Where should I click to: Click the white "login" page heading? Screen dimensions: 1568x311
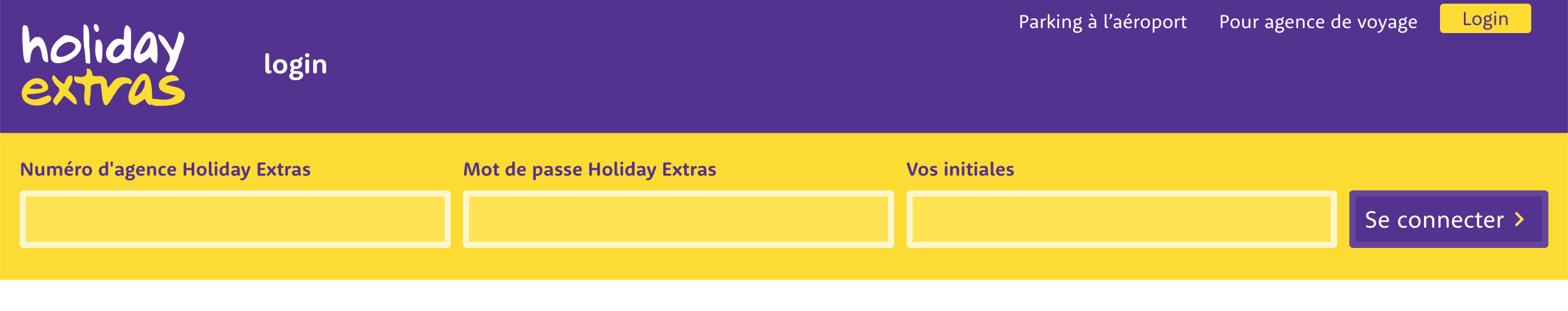295,65
